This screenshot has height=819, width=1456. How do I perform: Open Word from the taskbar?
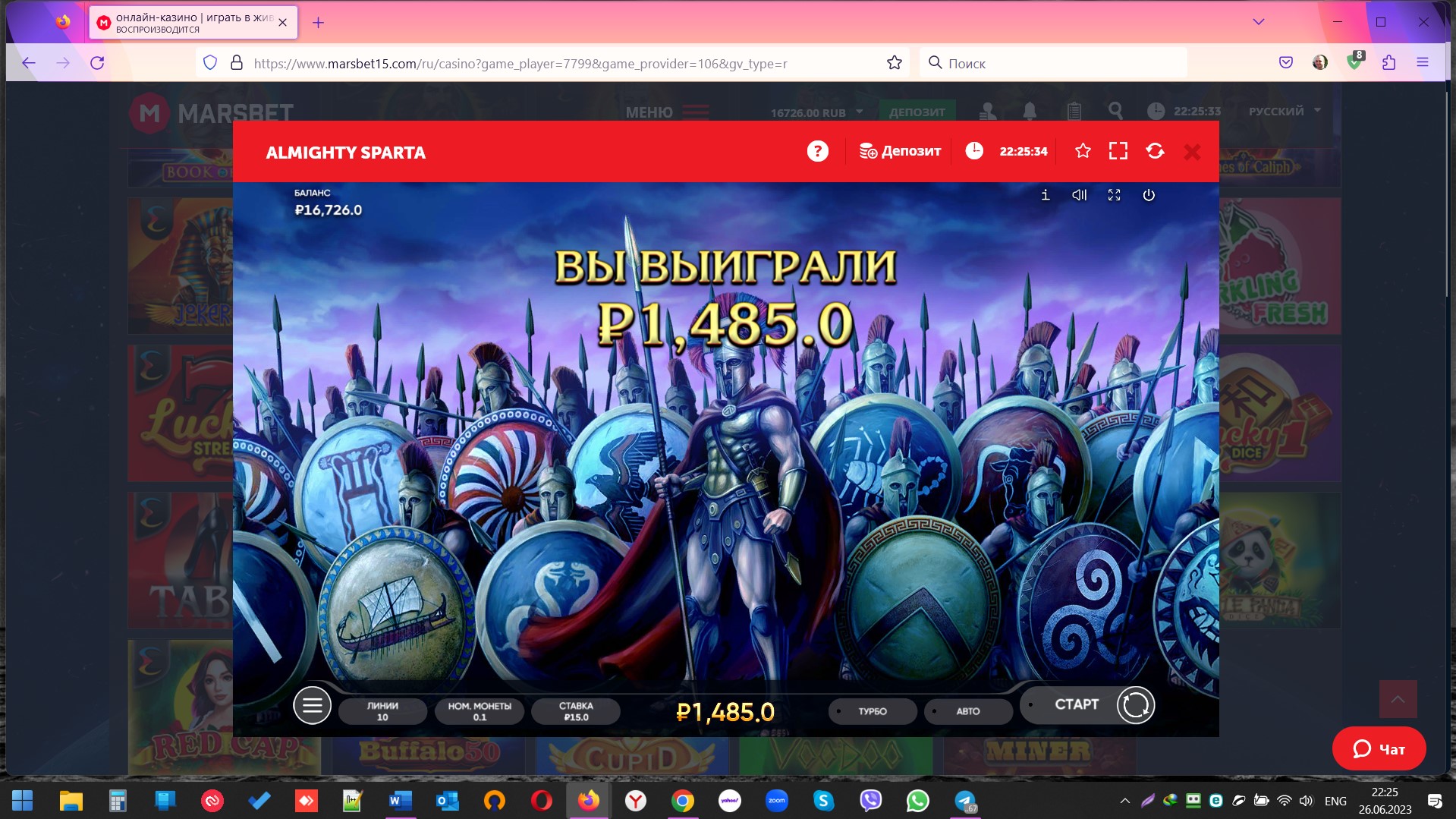[400, 800]
